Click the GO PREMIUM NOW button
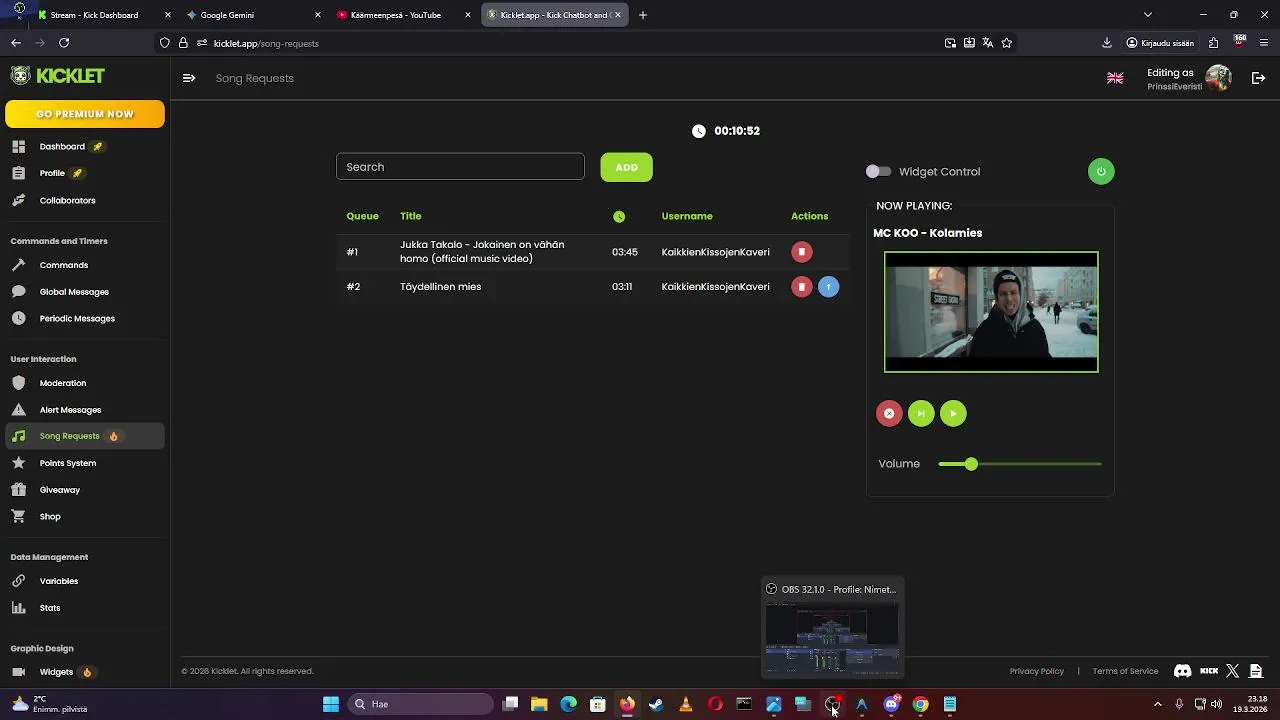 pos(85,114)
